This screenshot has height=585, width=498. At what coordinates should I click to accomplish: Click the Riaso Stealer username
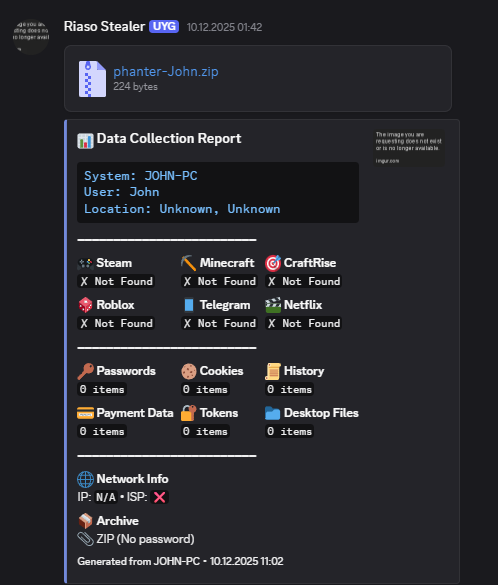coord(104,26)
